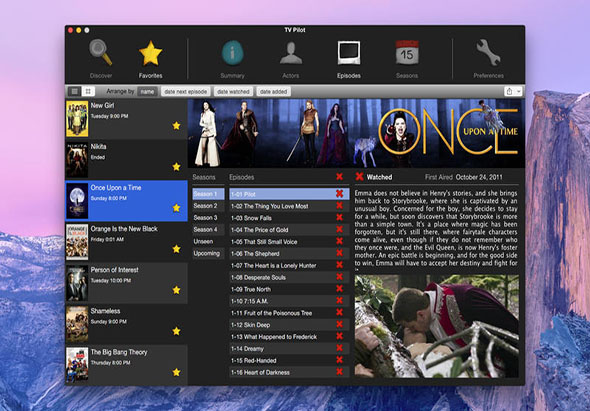The image size is (590, 411).
Task: Toggle favorite star for Once Upon a Time
Action: [x=176, y=208]
